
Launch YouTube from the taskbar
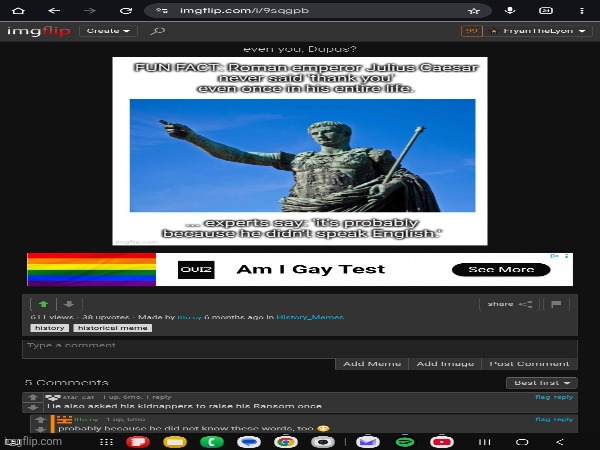point(442,442)
